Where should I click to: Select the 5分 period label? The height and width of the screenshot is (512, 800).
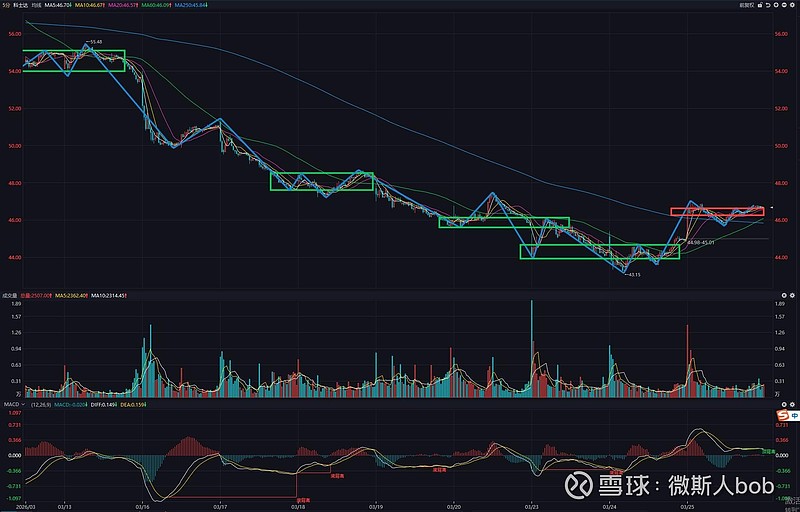point(7,5)
